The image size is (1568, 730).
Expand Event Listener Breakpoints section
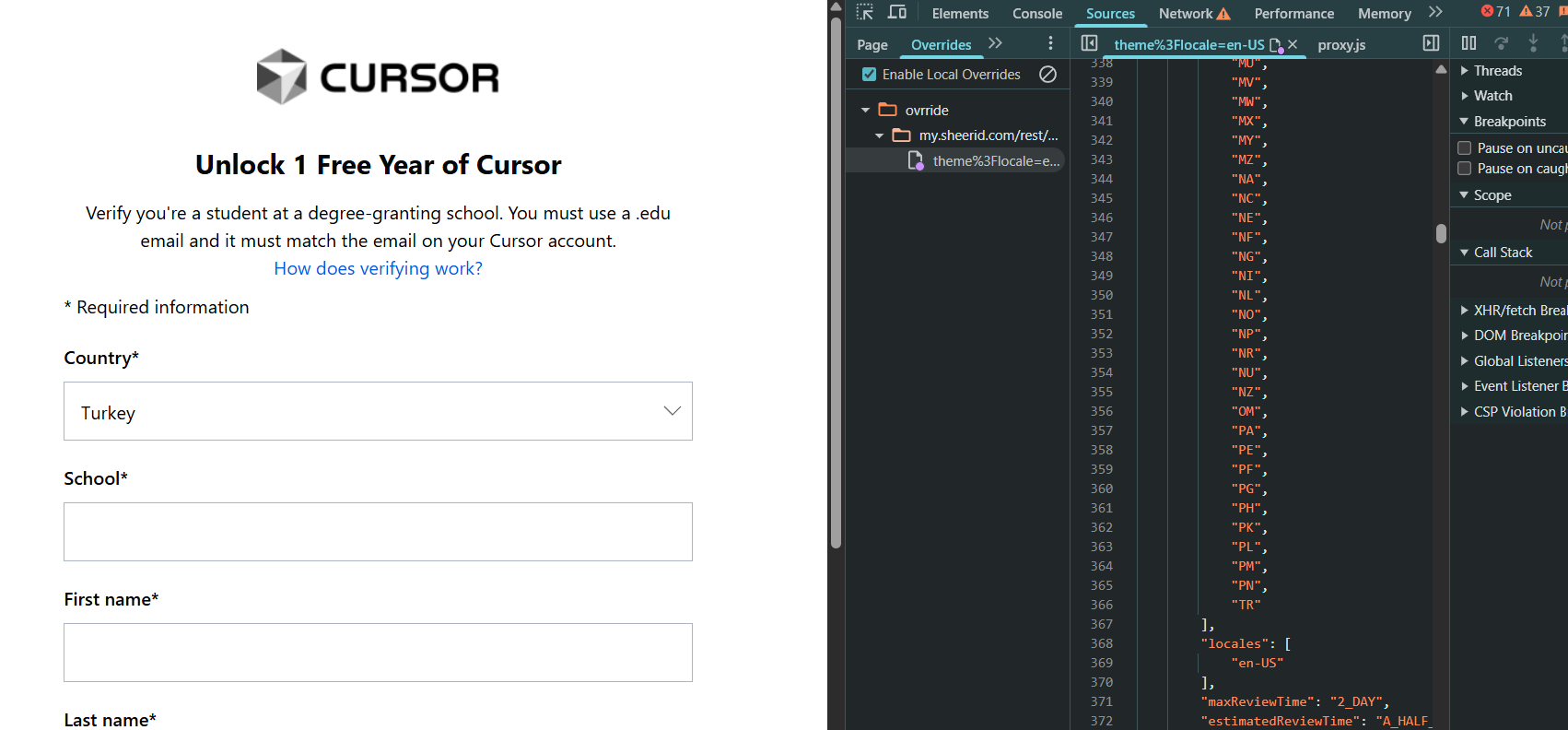[x=1465, y=386]
